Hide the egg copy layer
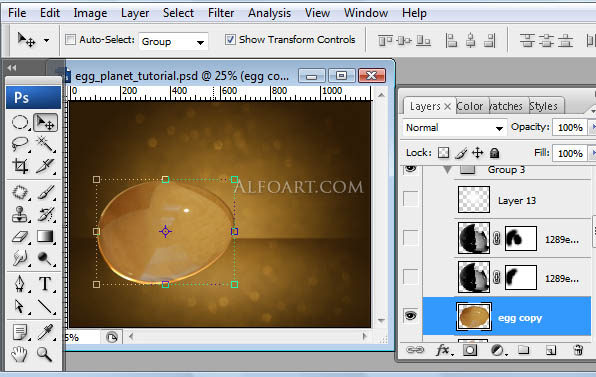This screenshot has width=596, height=377. [x=410, y=315]
